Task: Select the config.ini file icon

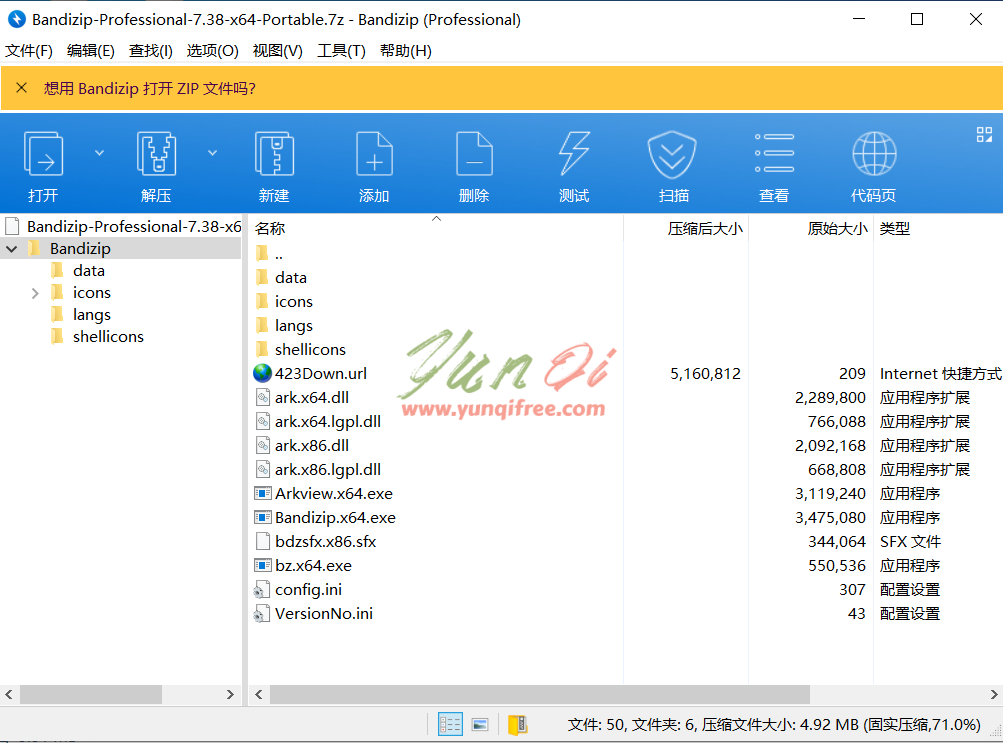Action: (x=262, y=590)
